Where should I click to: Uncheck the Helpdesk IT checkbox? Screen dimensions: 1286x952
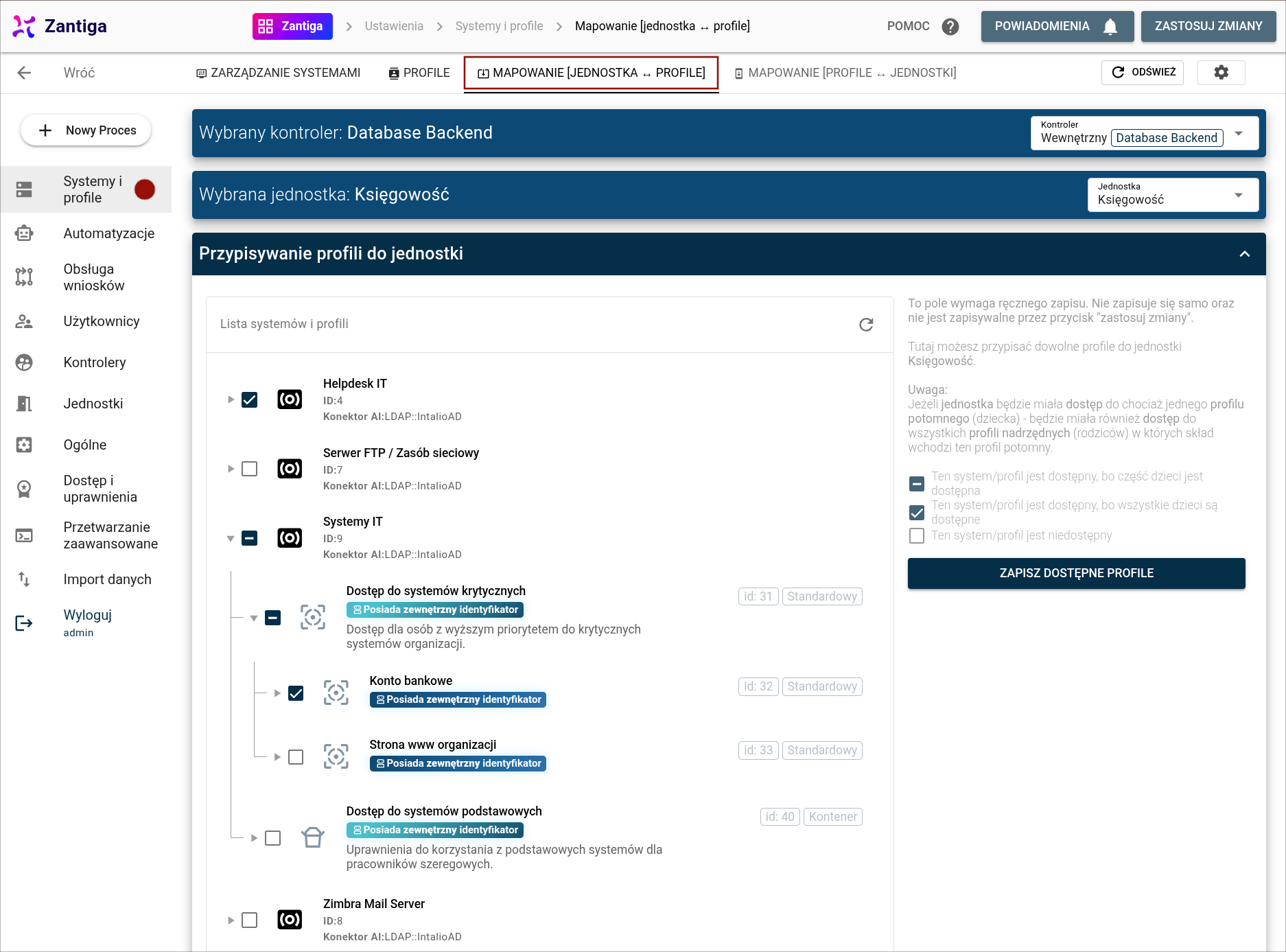[x=250, y=399]
